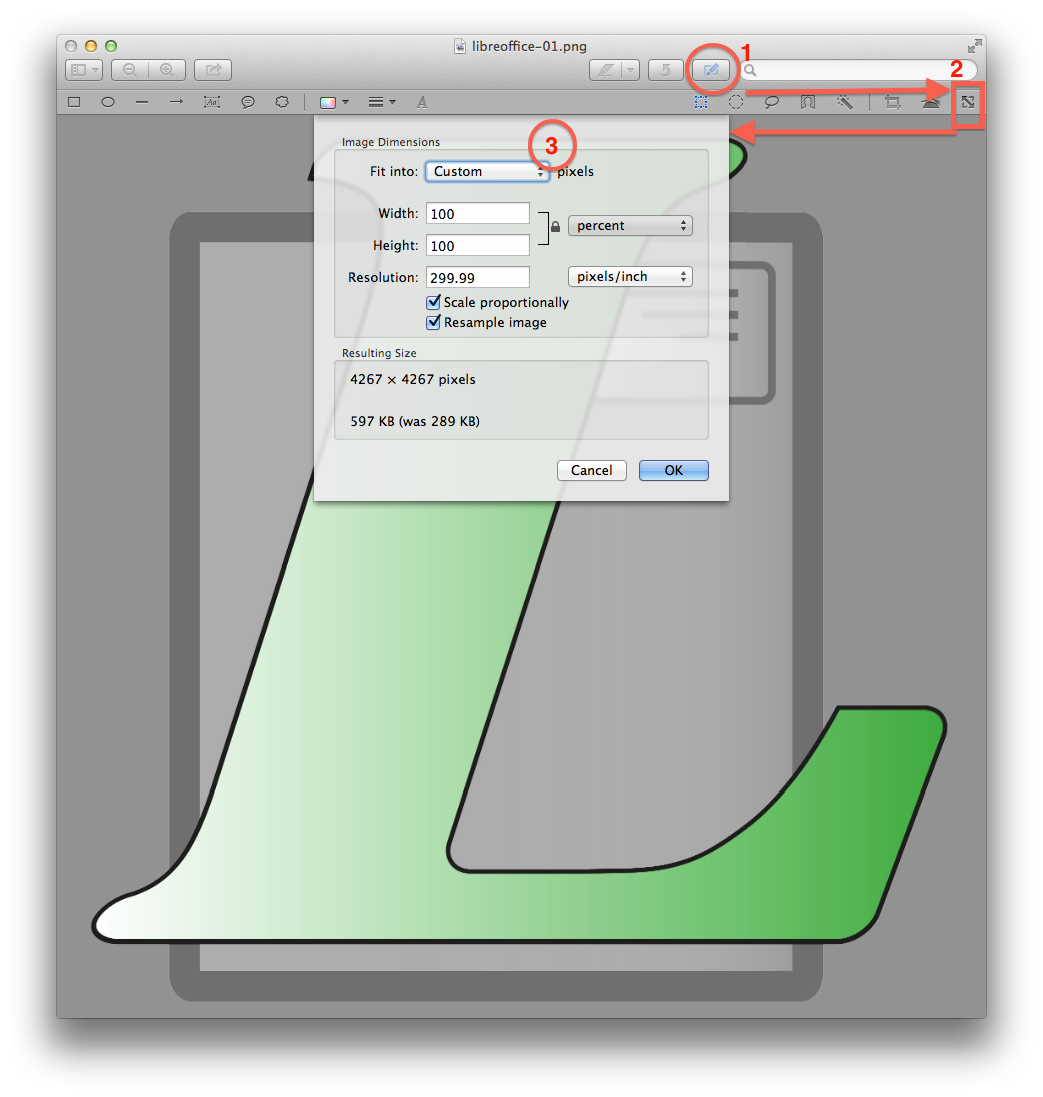Disable the Resample image option
1043x1097 pixels.
pyautogui.click(x=433, y=322)
